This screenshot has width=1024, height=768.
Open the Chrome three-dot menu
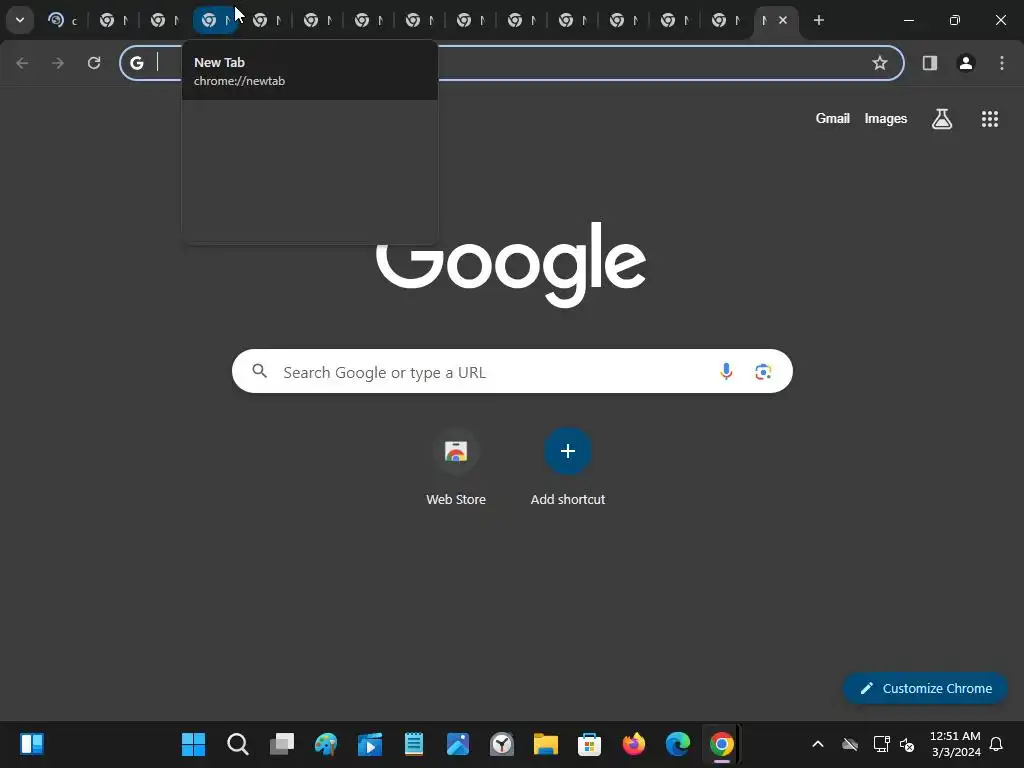coord(1002,63)
